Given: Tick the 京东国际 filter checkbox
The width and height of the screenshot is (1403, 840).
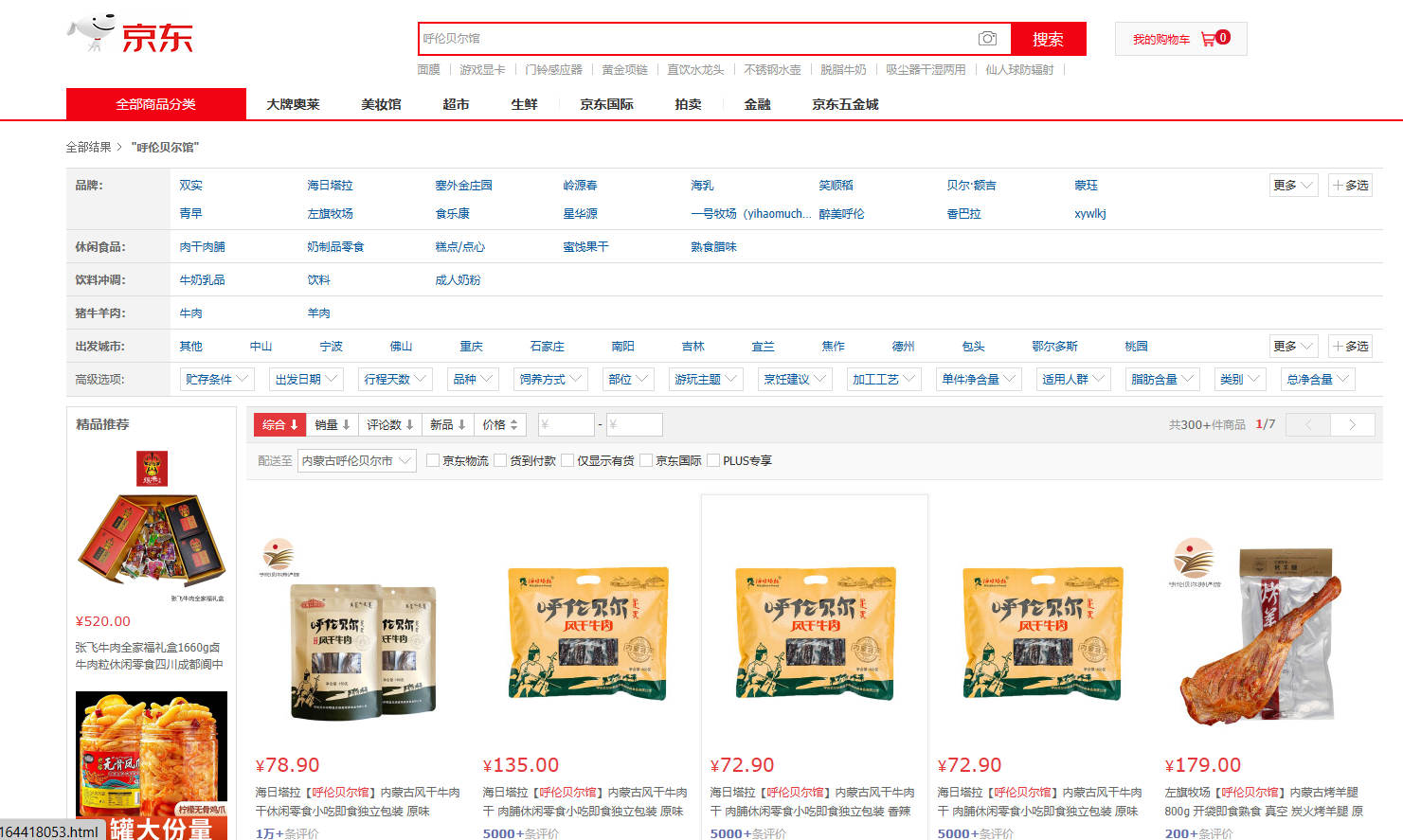Looking at the screenshot, I should 646,460.
